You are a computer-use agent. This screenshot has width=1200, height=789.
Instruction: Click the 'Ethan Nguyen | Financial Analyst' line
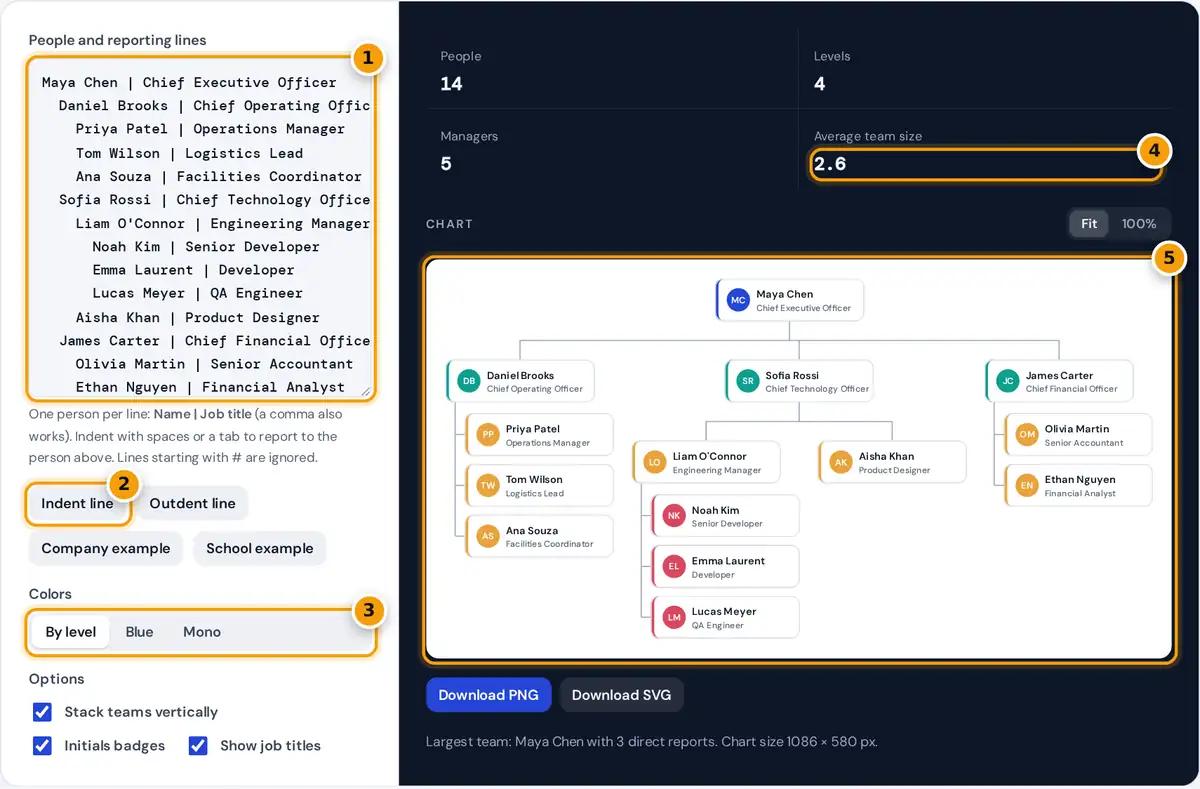pos(210,387)
